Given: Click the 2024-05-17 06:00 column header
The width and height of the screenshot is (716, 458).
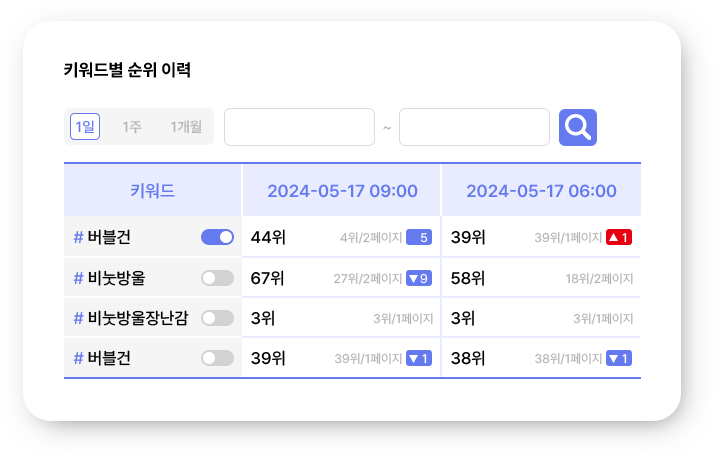Looking at the screenshot, I should click(x=542, y=190).
